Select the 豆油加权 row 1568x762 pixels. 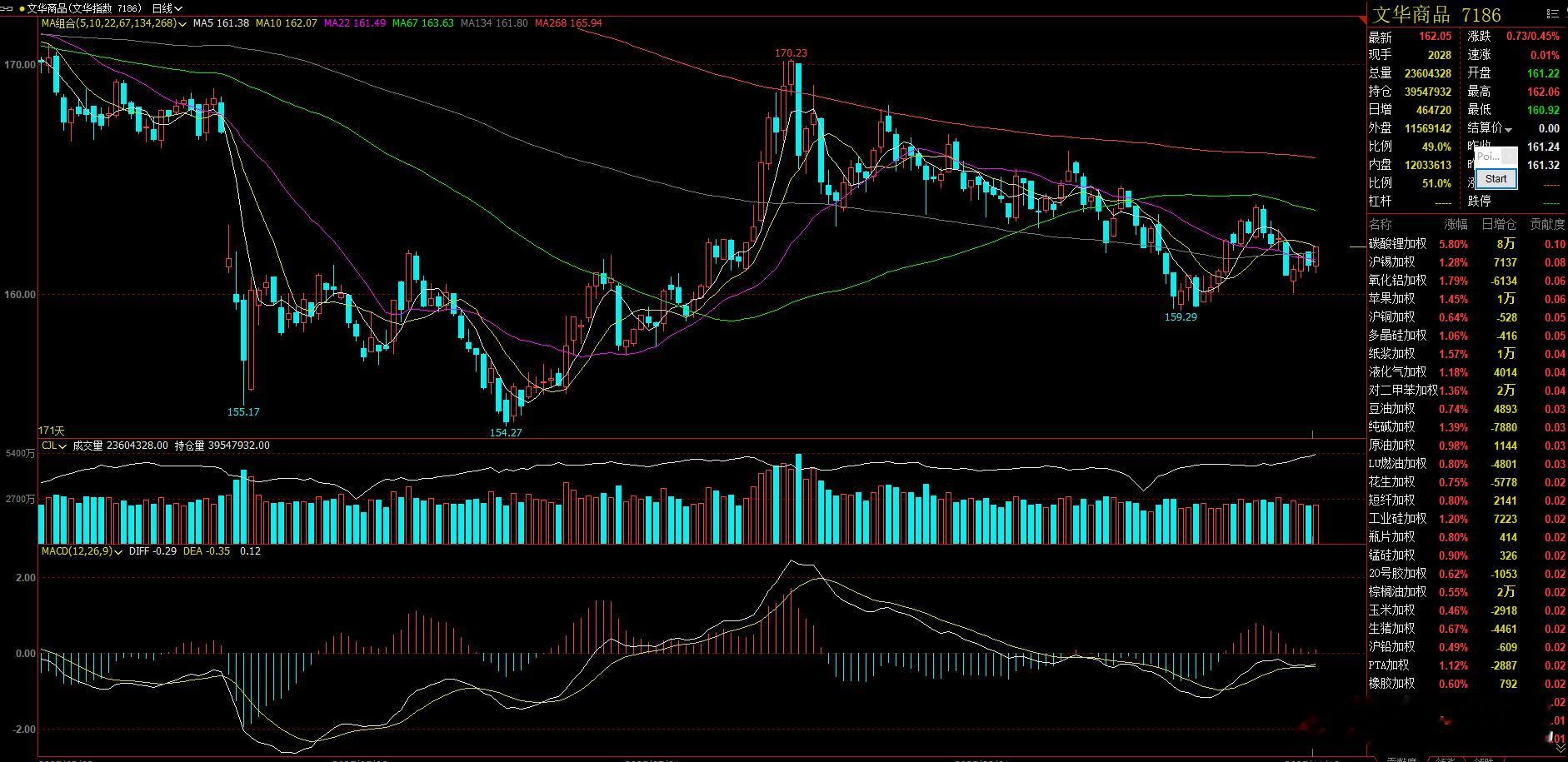(x=1467, y=409)
